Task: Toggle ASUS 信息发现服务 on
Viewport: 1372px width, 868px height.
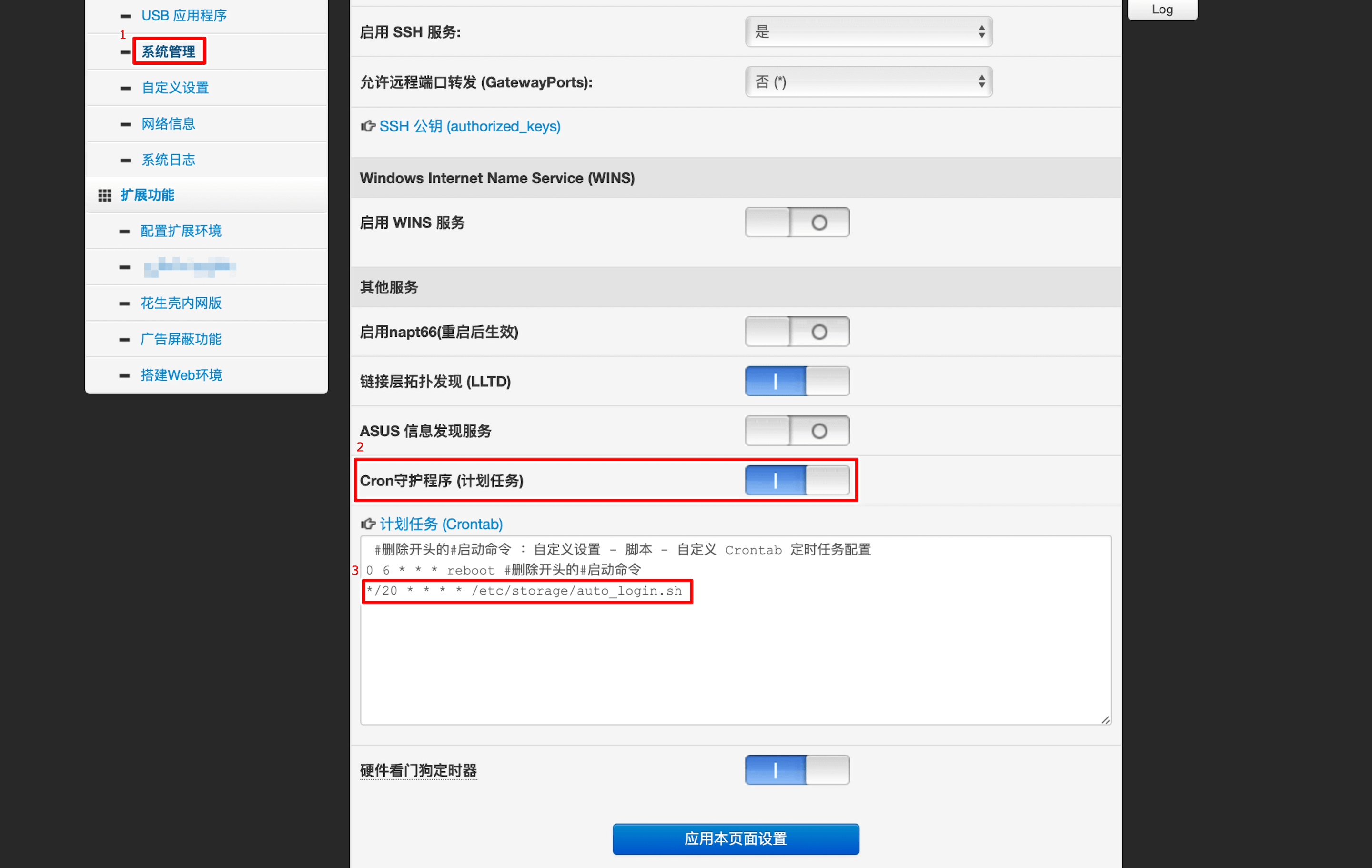Action: coord(797,431)
